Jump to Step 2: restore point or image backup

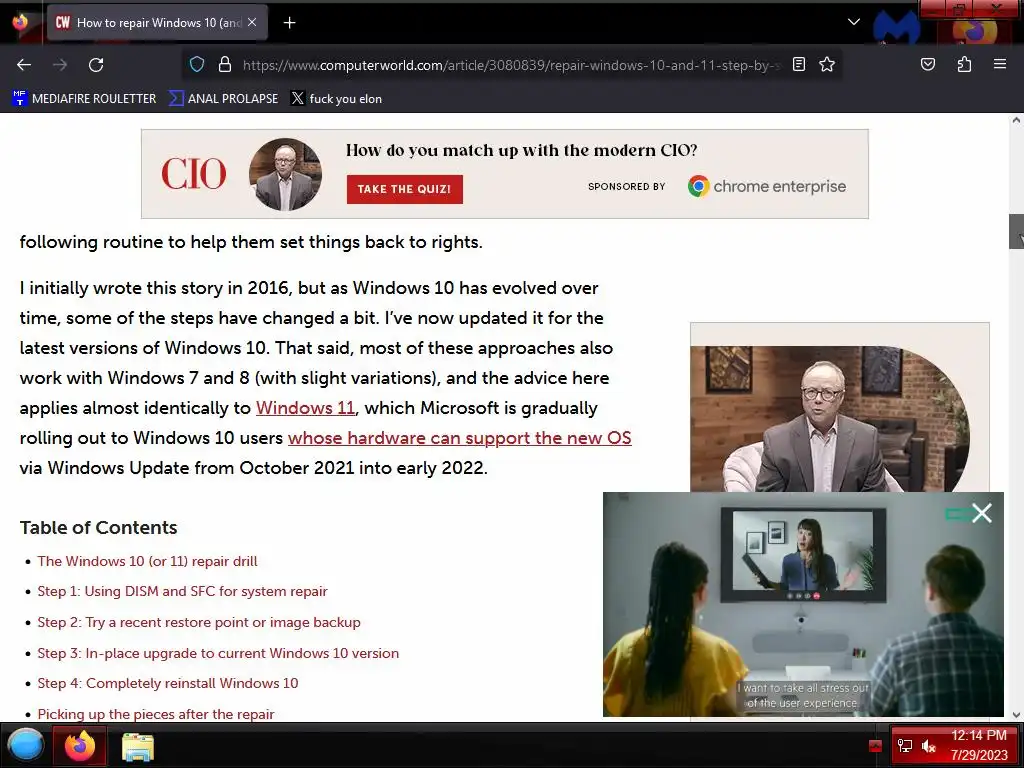pos(199,622)
